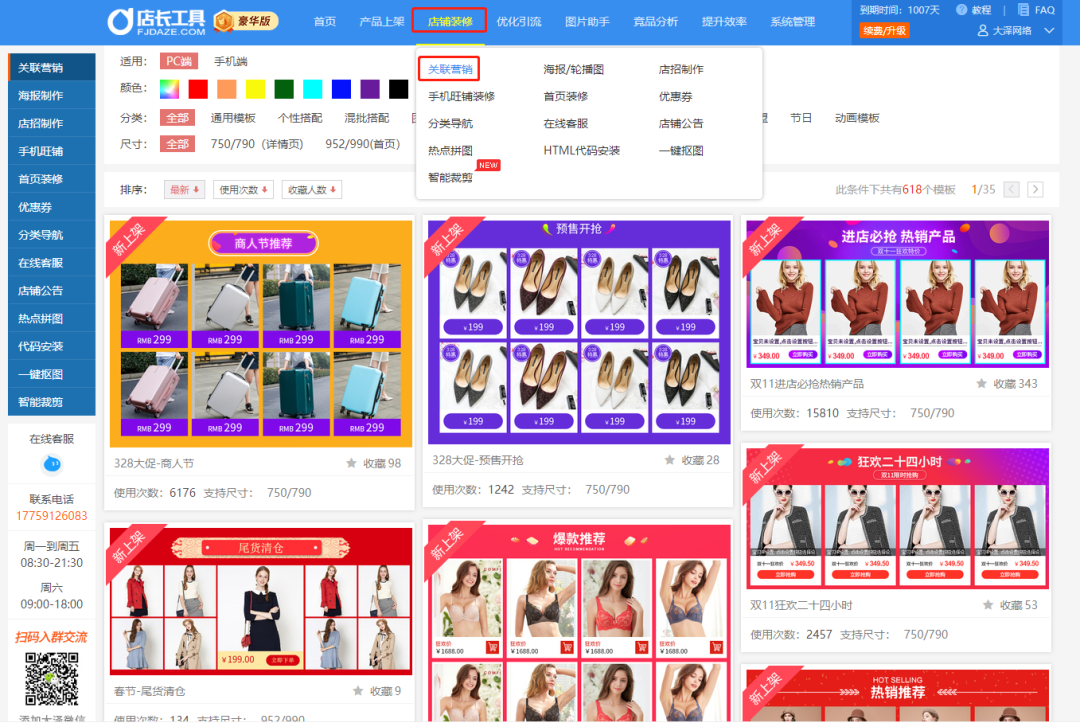Image resolution: width=1080 pixels, height=723 pixels.
Task: Pick the yellow color swatch
Action: pyautogui.click(x=256, y=89)
